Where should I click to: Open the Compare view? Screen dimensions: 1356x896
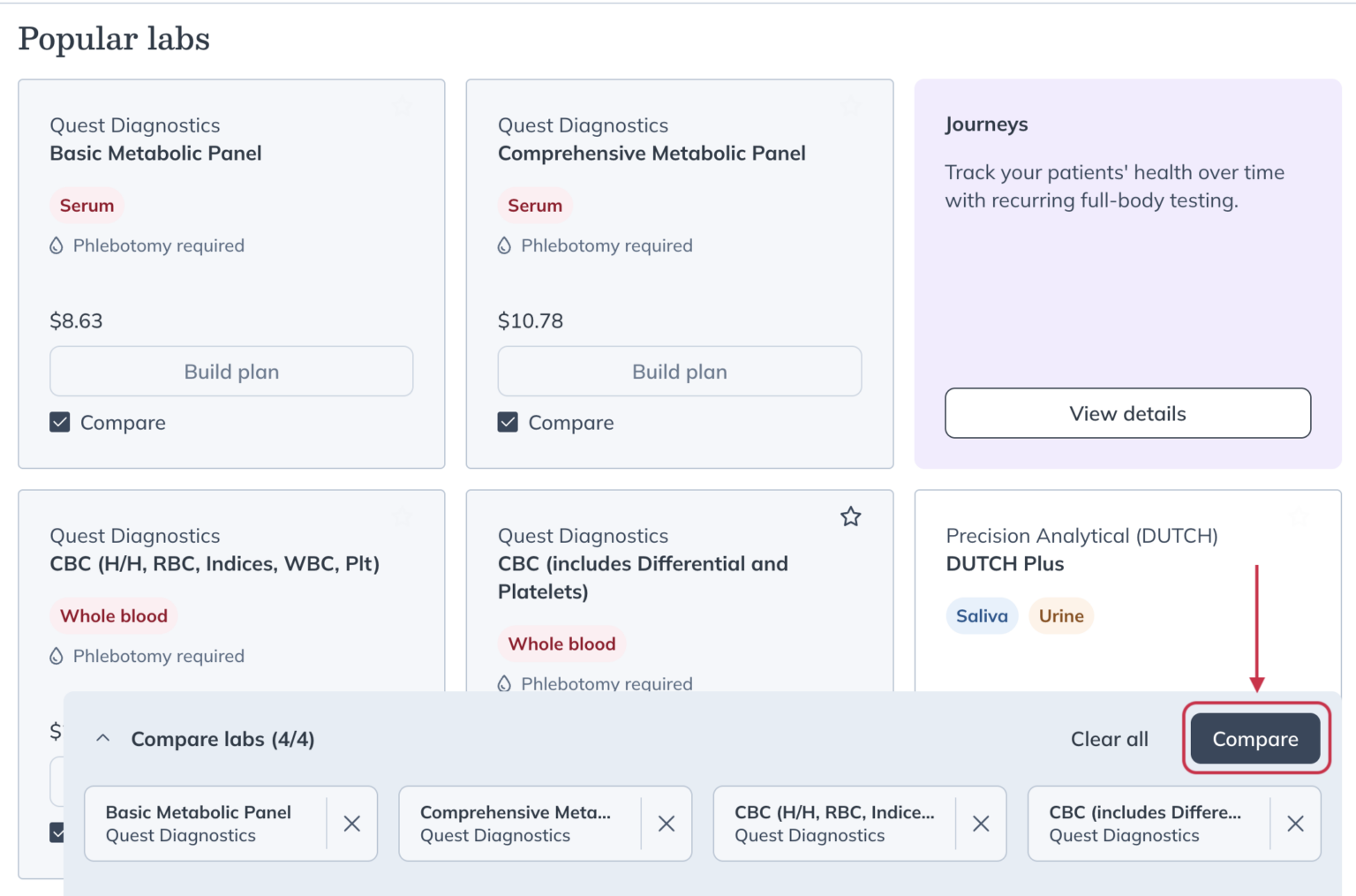tap(1255, 738)
